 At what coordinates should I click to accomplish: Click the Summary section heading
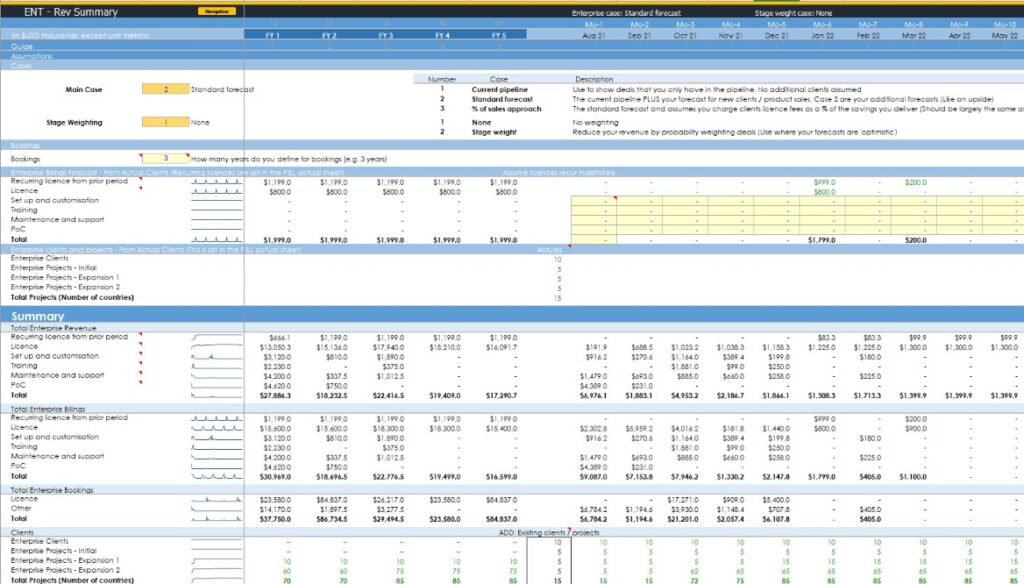click(x=38, y=317)
